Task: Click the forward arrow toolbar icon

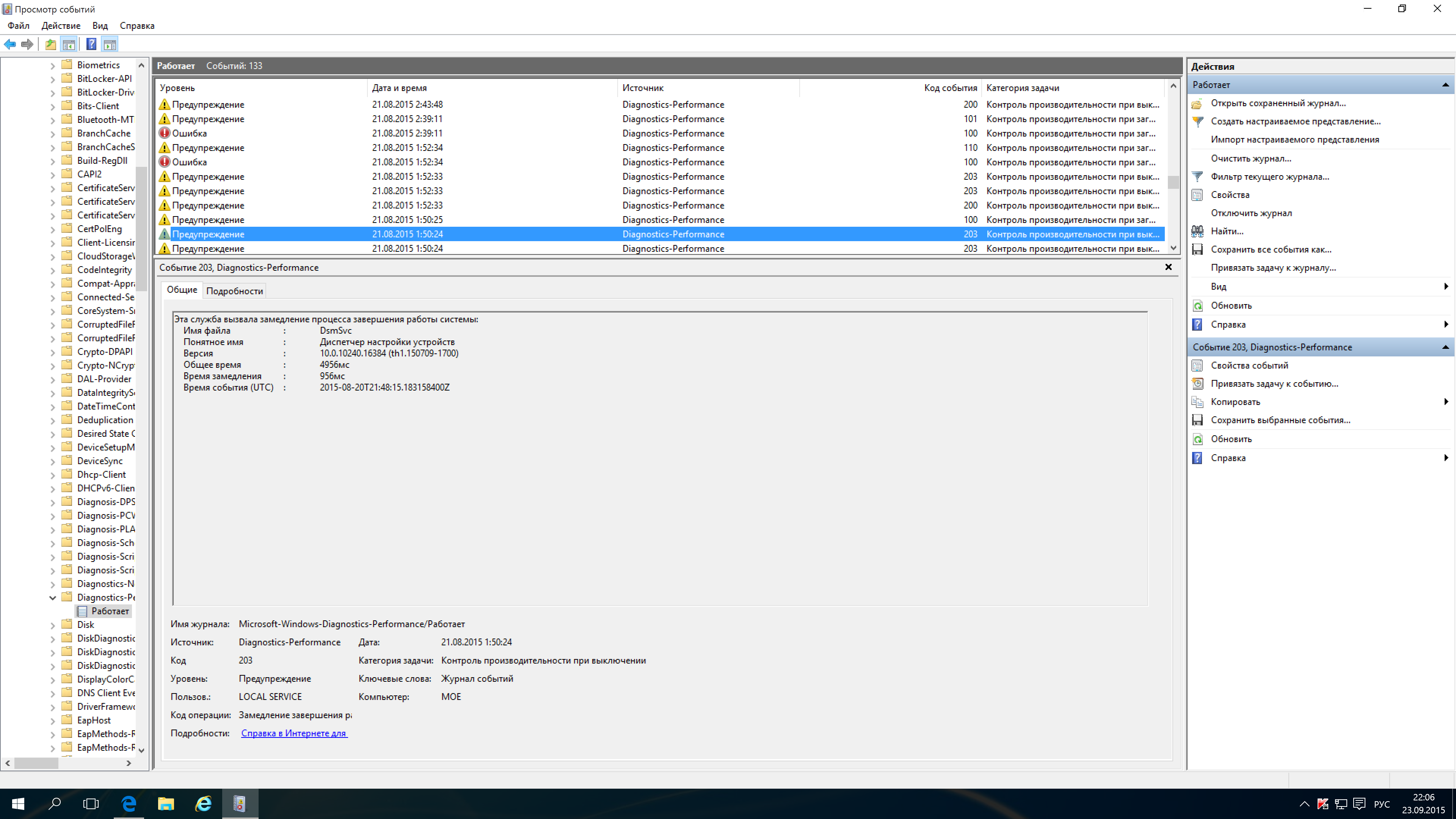Action: tap(27, 44)
